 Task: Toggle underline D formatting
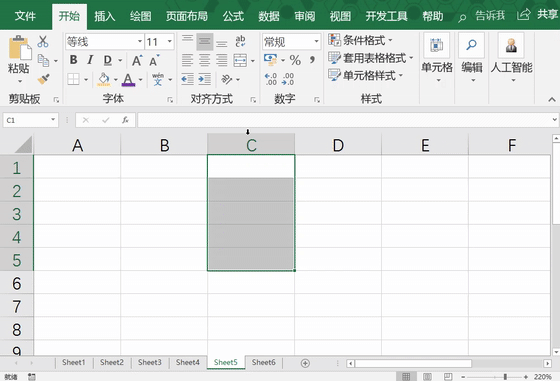click(108, 60)
